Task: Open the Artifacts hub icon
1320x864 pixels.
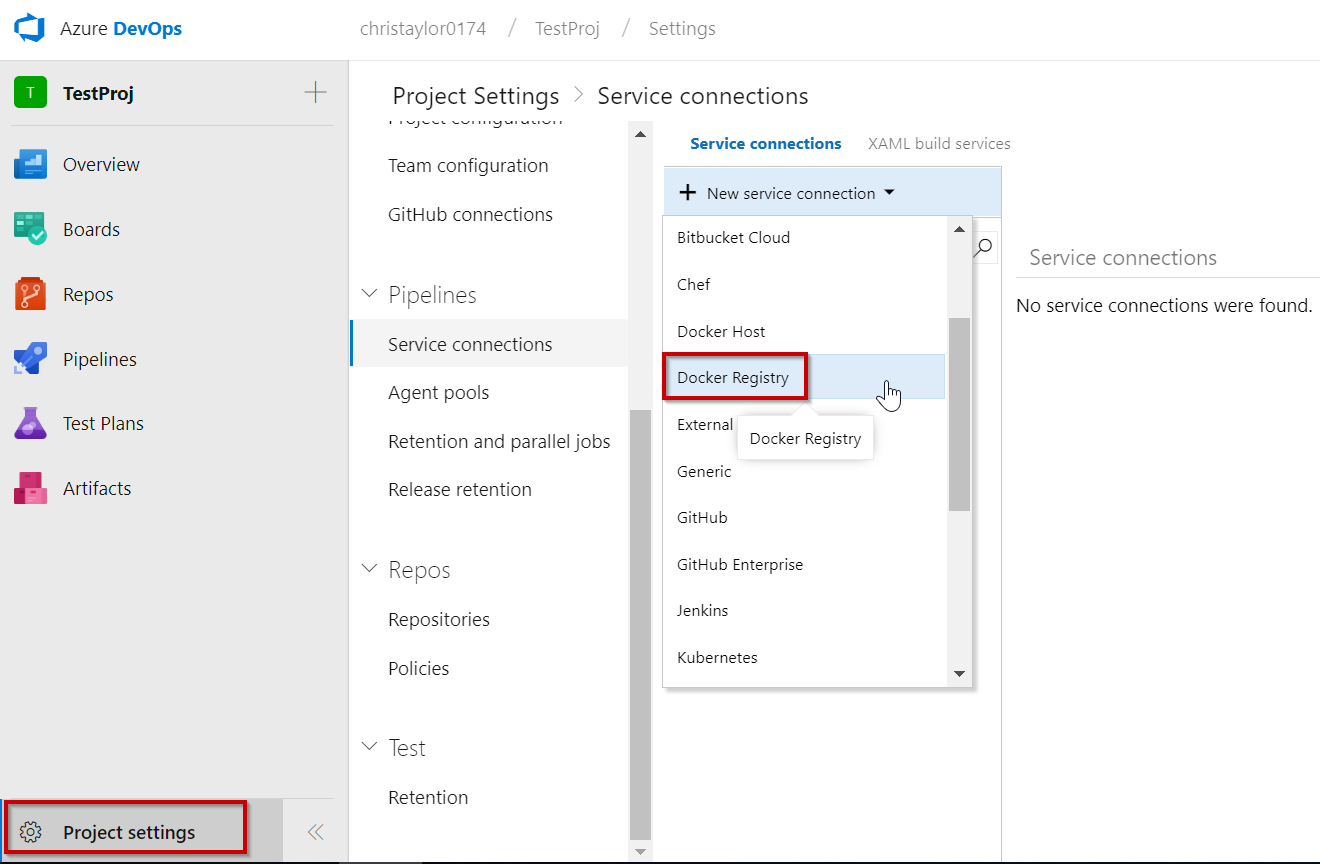Action: [30, 489]
